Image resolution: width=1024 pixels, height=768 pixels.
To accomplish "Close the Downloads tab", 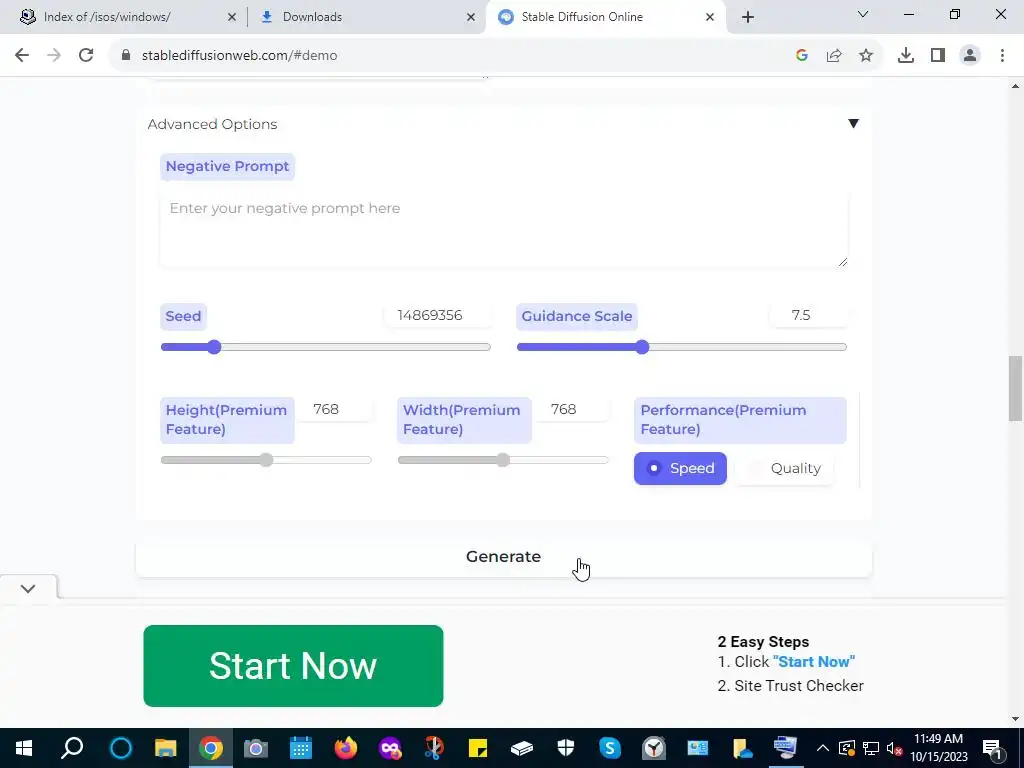I will 471,17.
